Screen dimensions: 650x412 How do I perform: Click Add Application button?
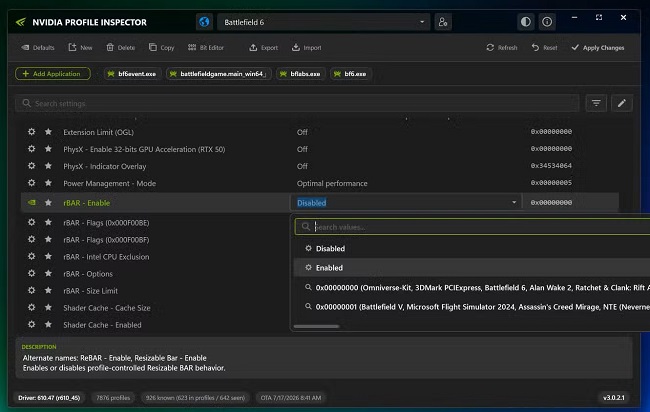coord(53,74)
